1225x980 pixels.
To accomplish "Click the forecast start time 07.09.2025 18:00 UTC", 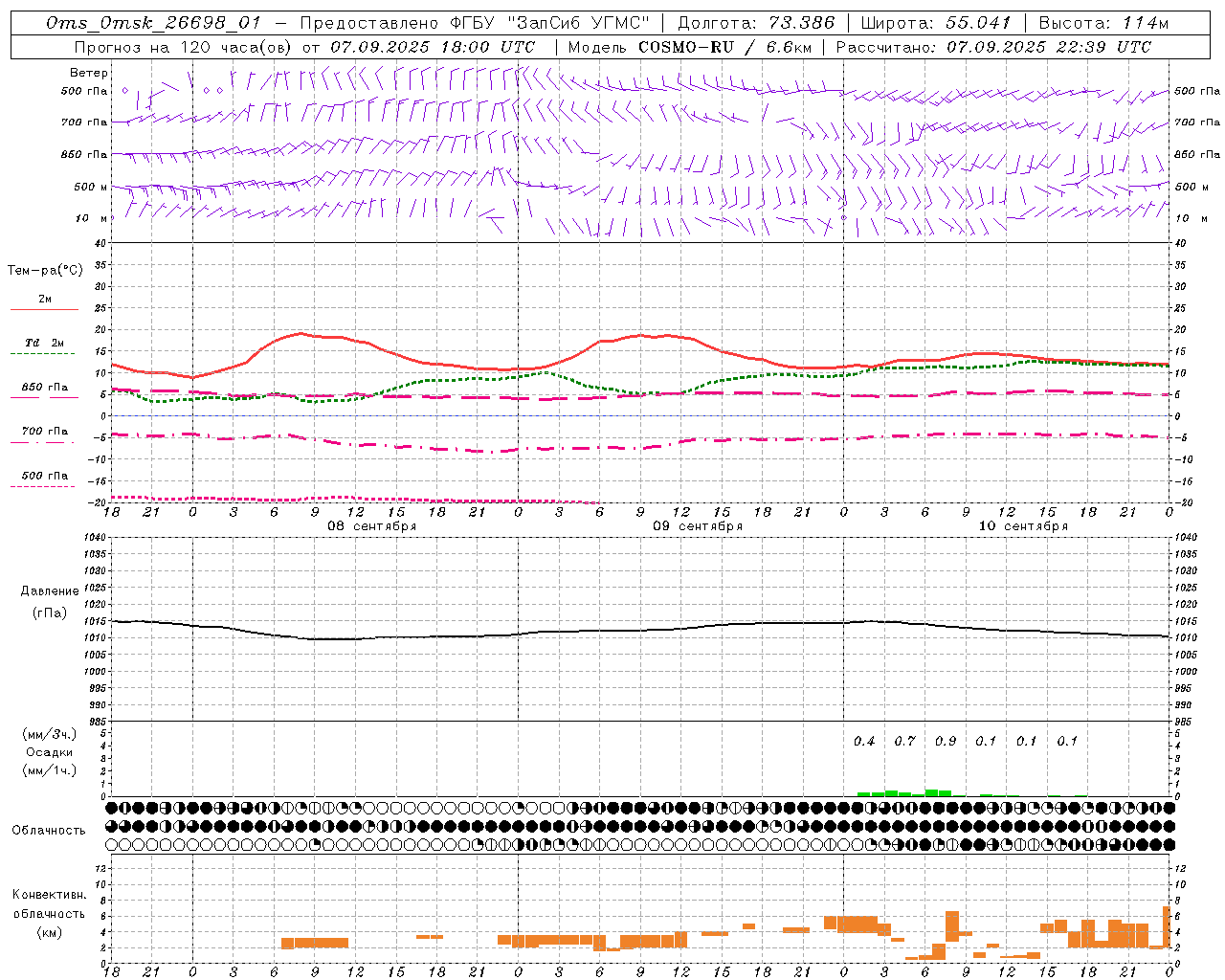I will [433, 47].
